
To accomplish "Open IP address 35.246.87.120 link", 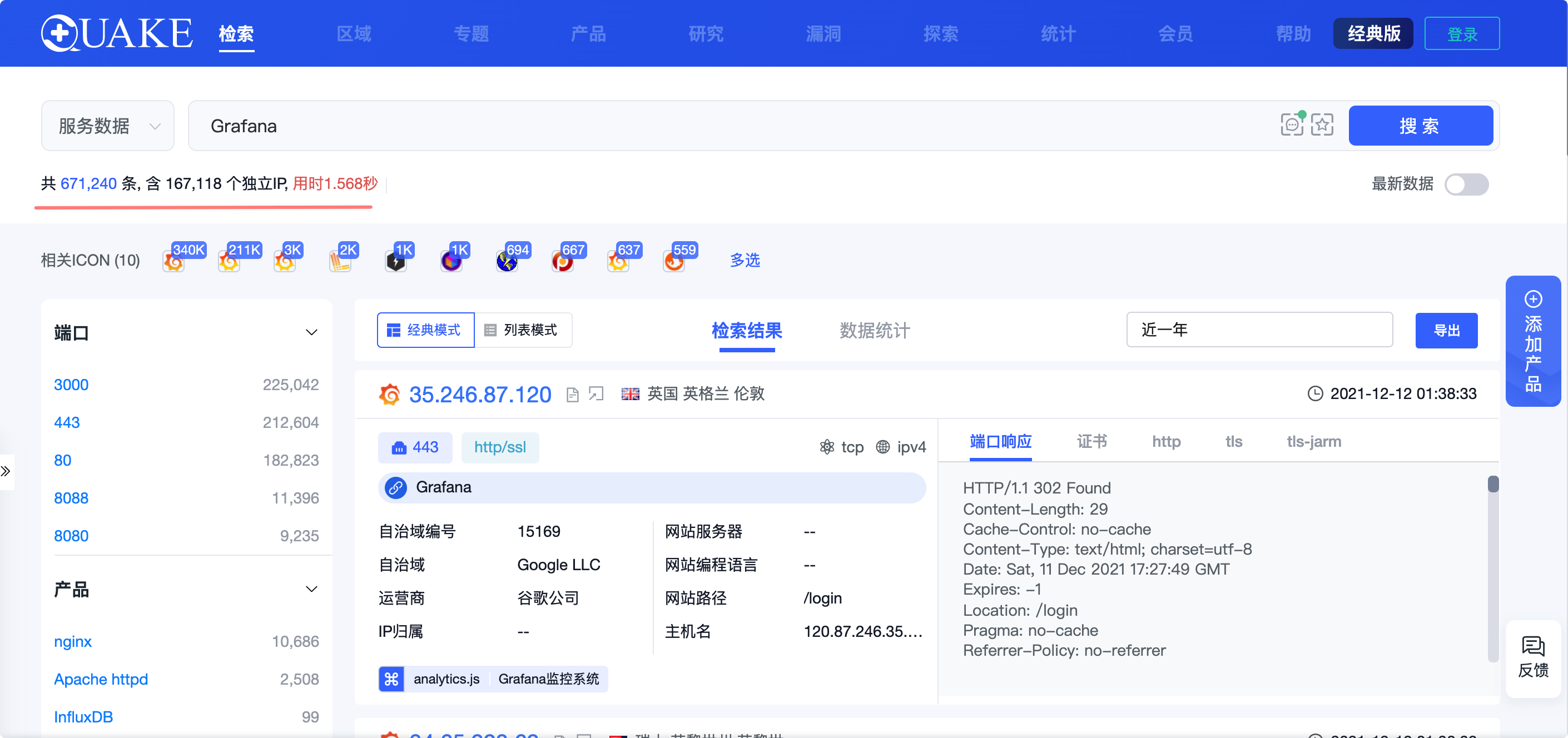I will click(480, 395).
